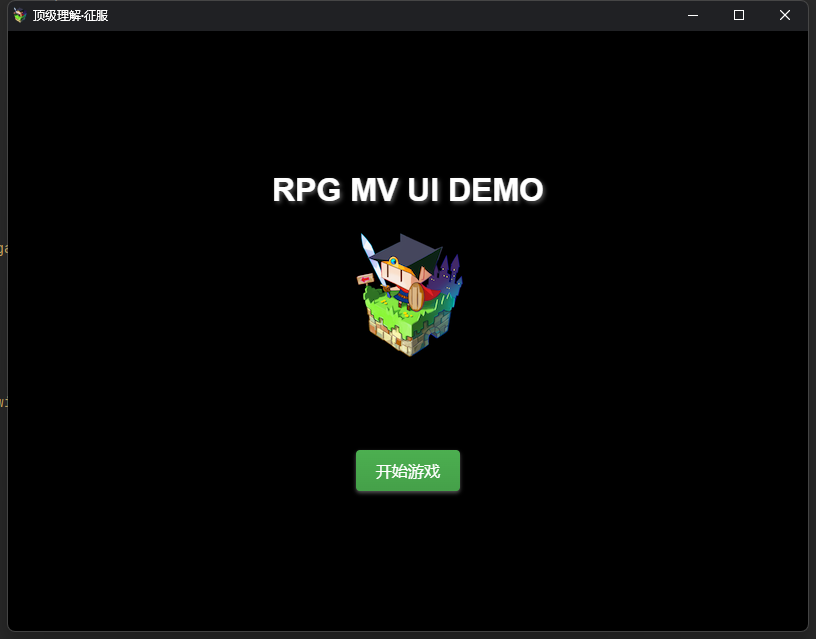Maximize the 顶级理解-征服 window

point(738,16)
